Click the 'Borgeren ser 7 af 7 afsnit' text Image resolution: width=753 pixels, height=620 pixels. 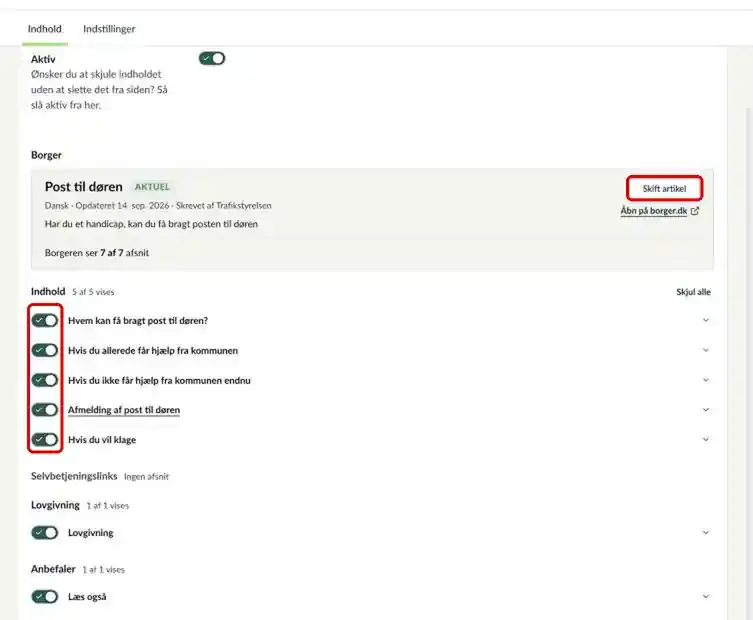[x=97, y=253]
